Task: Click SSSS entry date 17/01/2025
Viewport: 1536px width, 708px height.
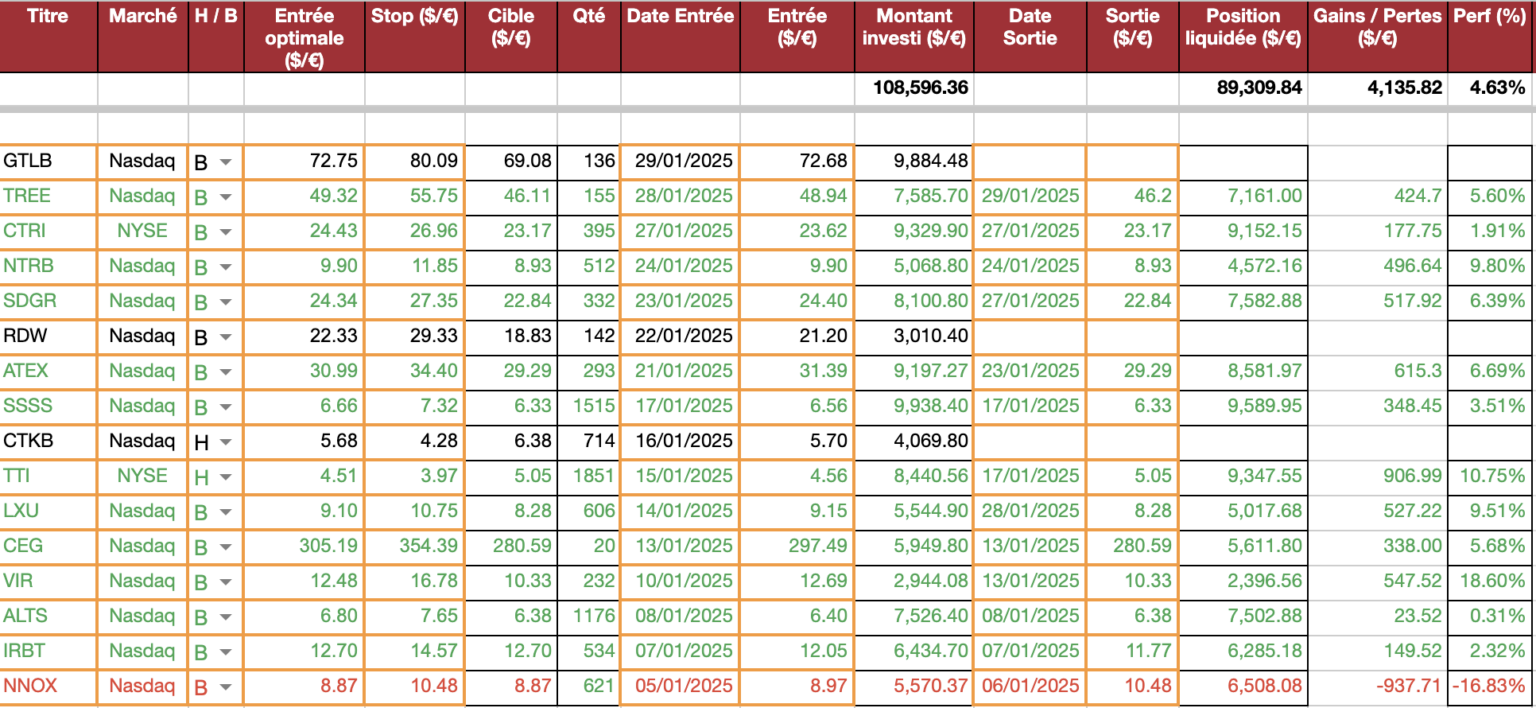Action: click(x=680, y=406)
